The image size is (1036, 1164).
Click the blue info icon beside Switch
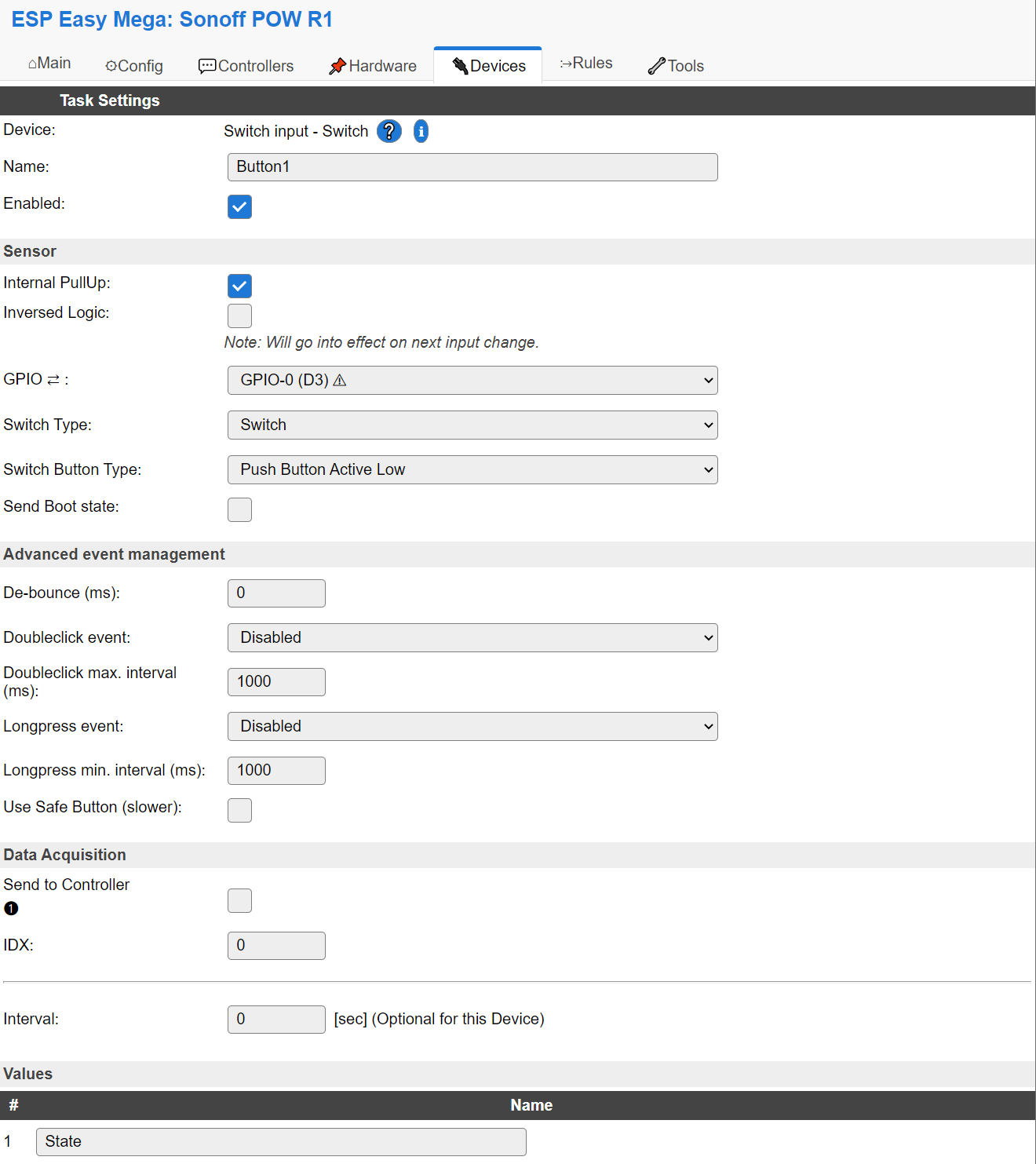point(421,131)
